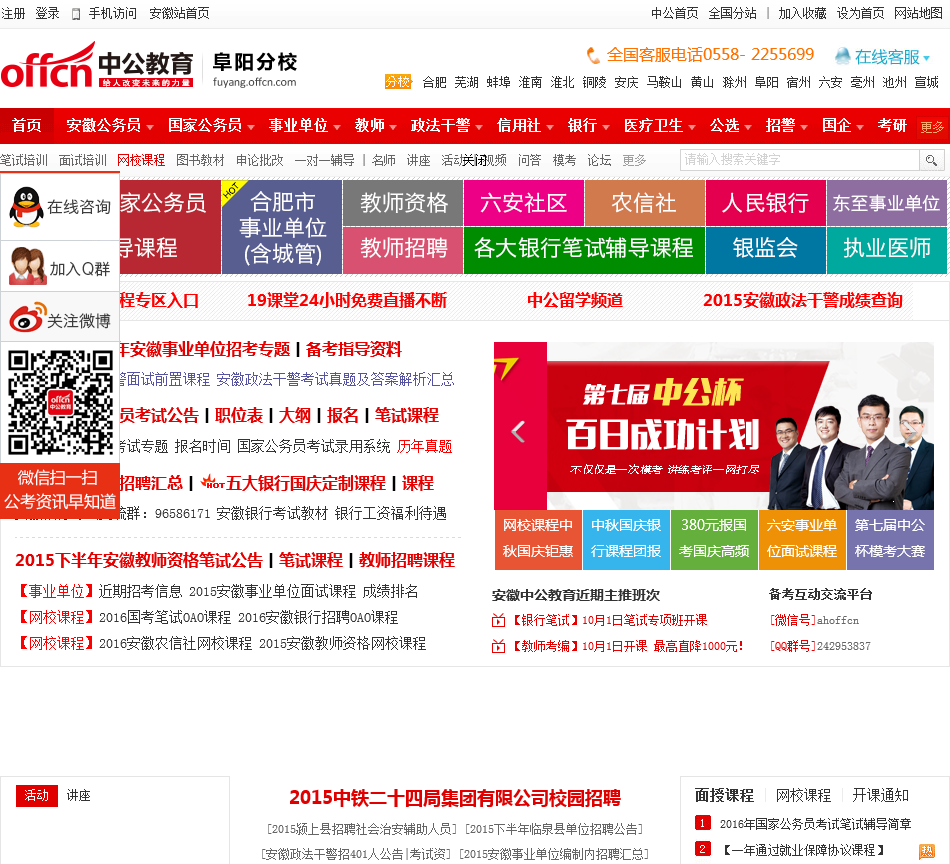Click the HOT flame icon before 五大银行国庆定制课程
The height and width of the screenshot is (864, 950).
pos(212,482)
